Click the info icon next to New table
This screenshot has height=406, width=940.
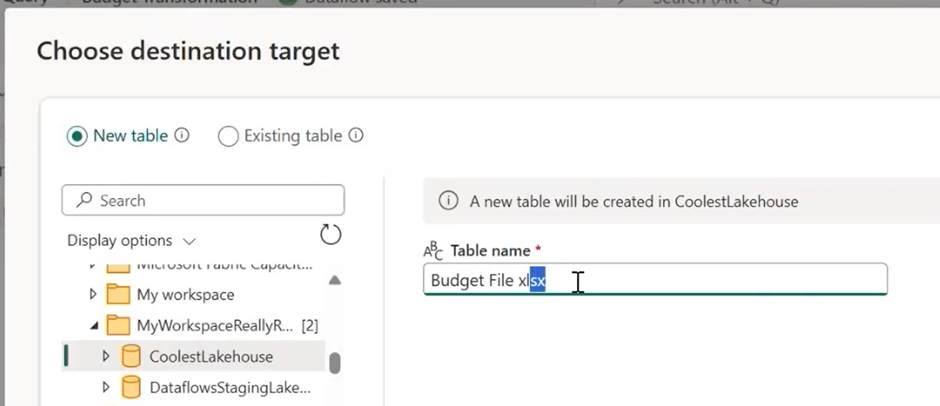tap(182, 136)
